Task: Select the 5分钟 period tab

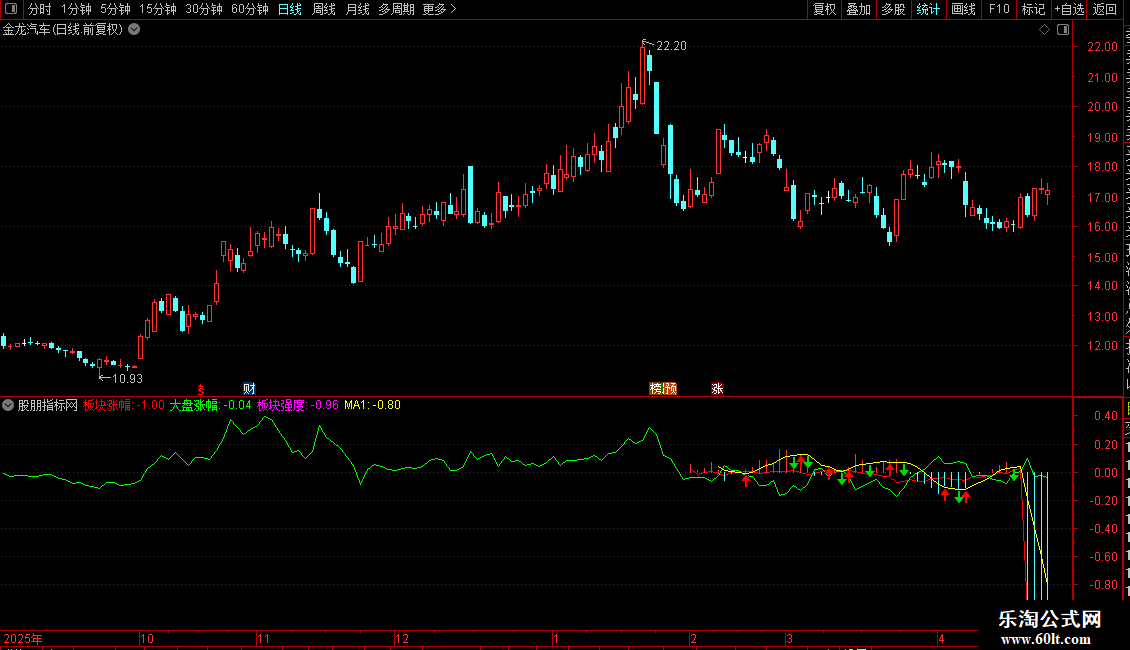Action: 115,9
